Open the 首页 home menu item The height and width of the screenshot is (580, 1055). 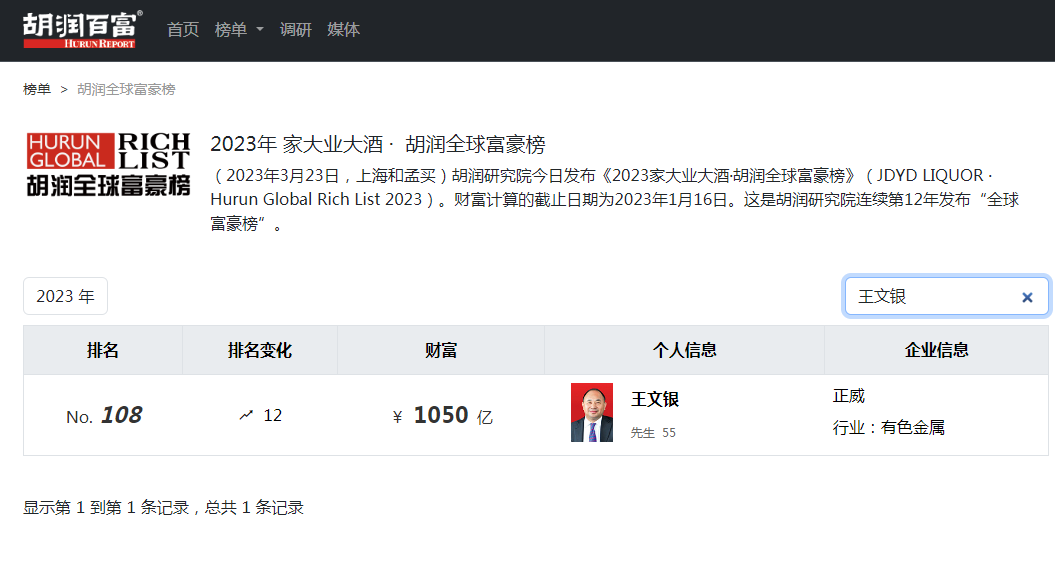point(183,30)
